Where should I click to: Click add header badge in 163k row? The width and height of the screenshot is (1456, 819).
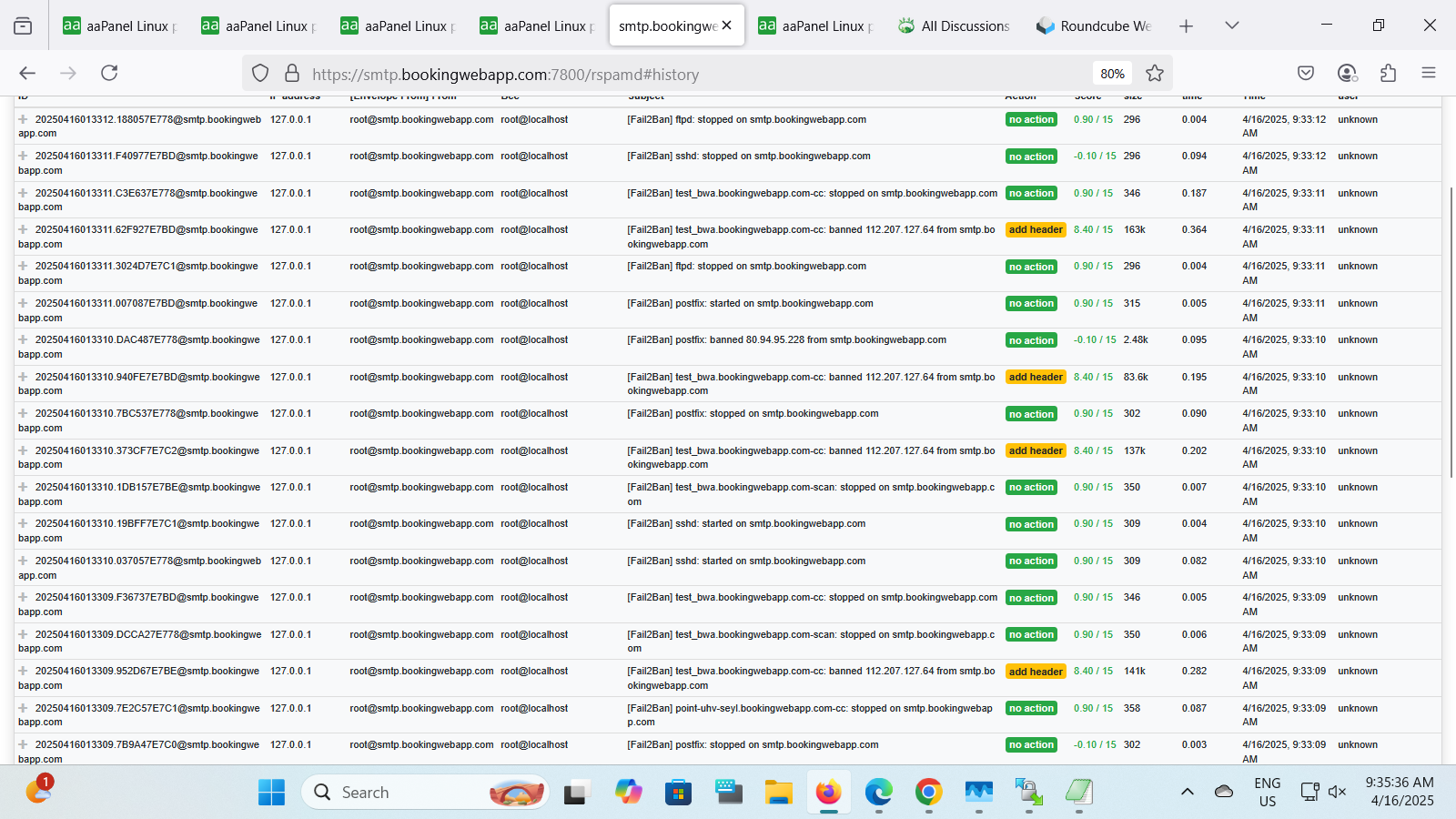[x=1036, y=230]
